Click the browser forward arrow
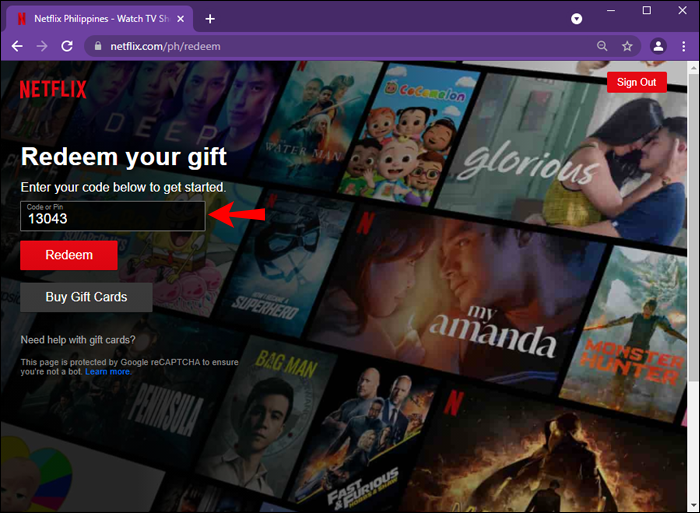This screenshot has height=513, width=700. tap(42, 46)
